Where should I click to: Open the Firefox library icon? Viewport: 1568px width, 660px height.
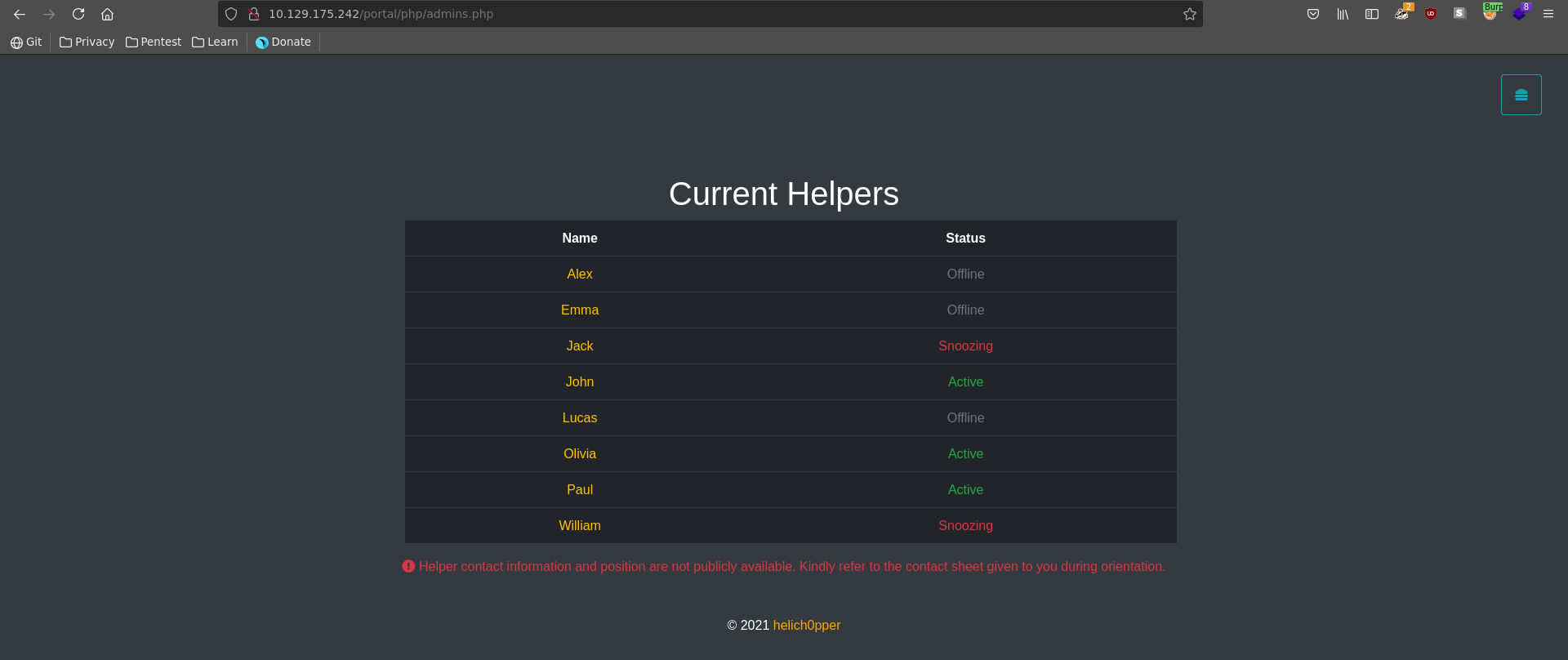point(1343,14)
